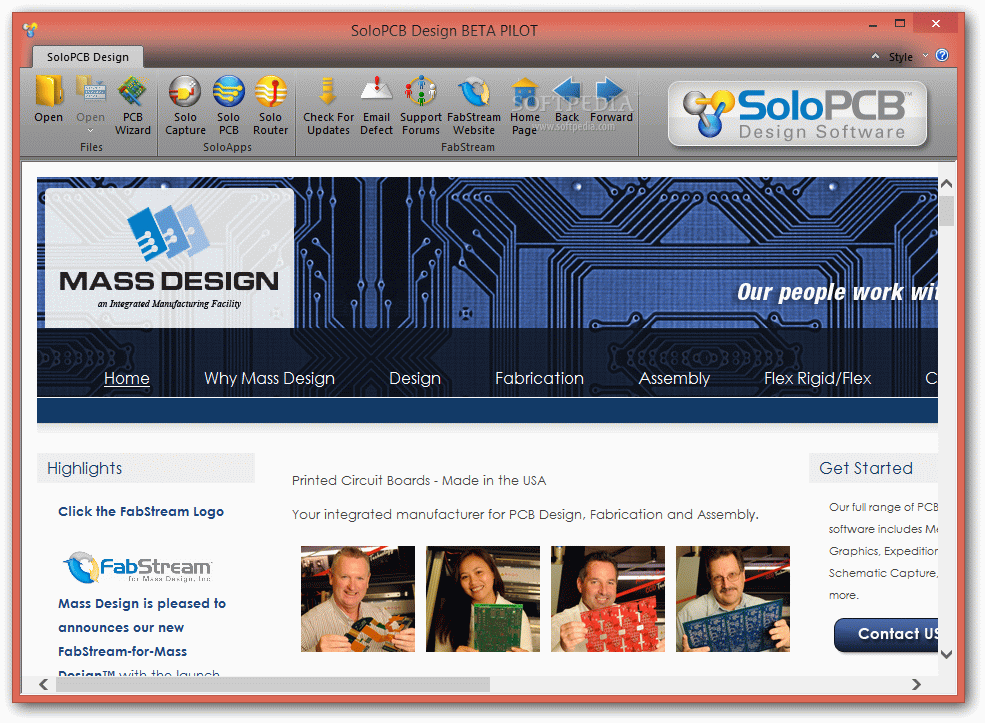
Task: Click the Open file folder icon
Action: 48,92
